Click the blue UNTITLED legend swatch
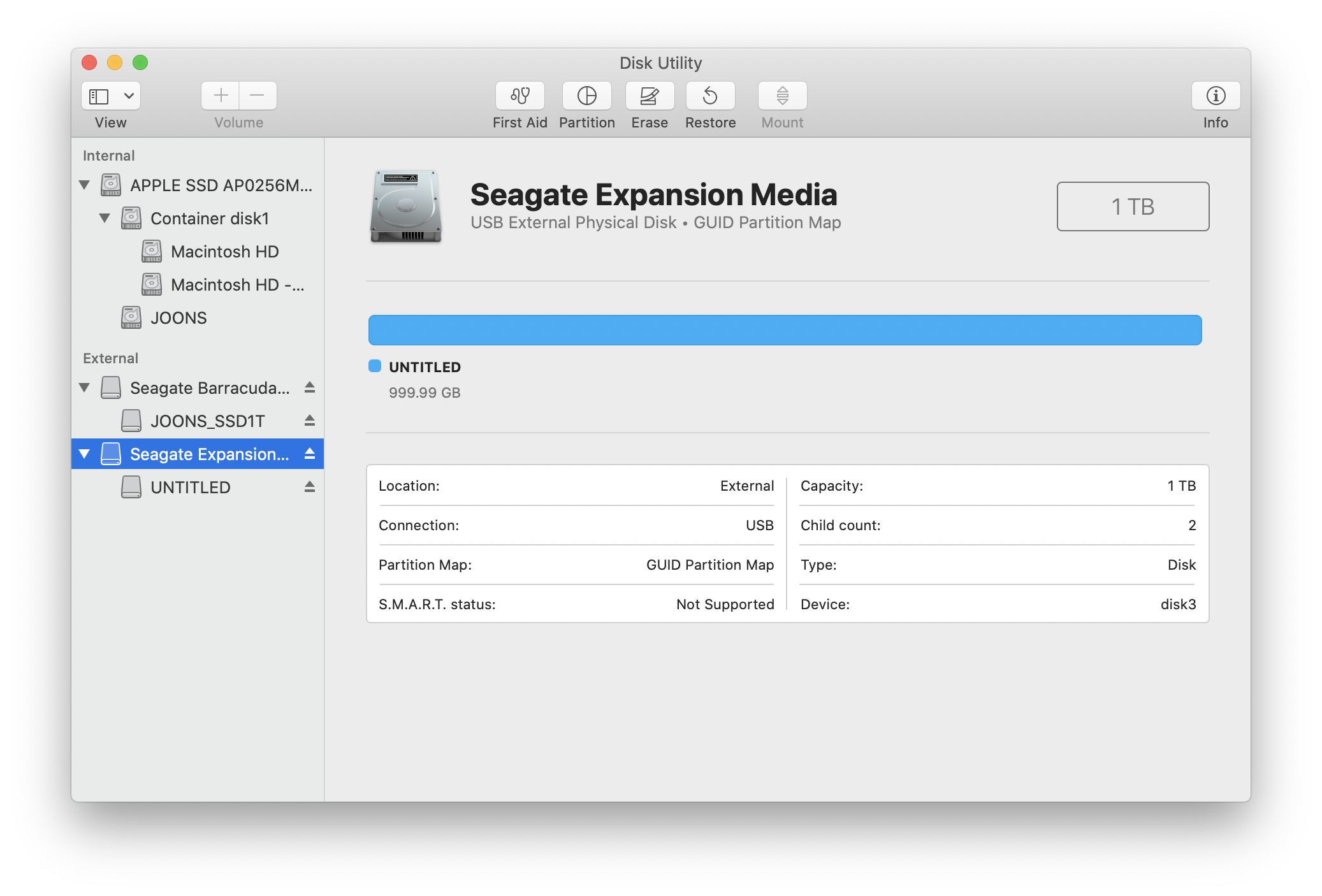Viewport: 1322px width, 896px height. click(375, 366)
